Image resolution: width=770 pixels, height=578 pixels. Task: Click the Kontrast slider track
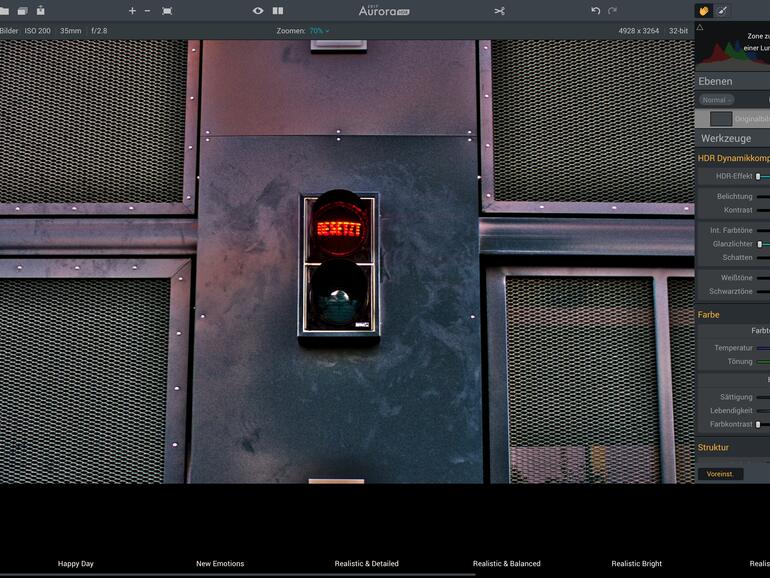763,210
